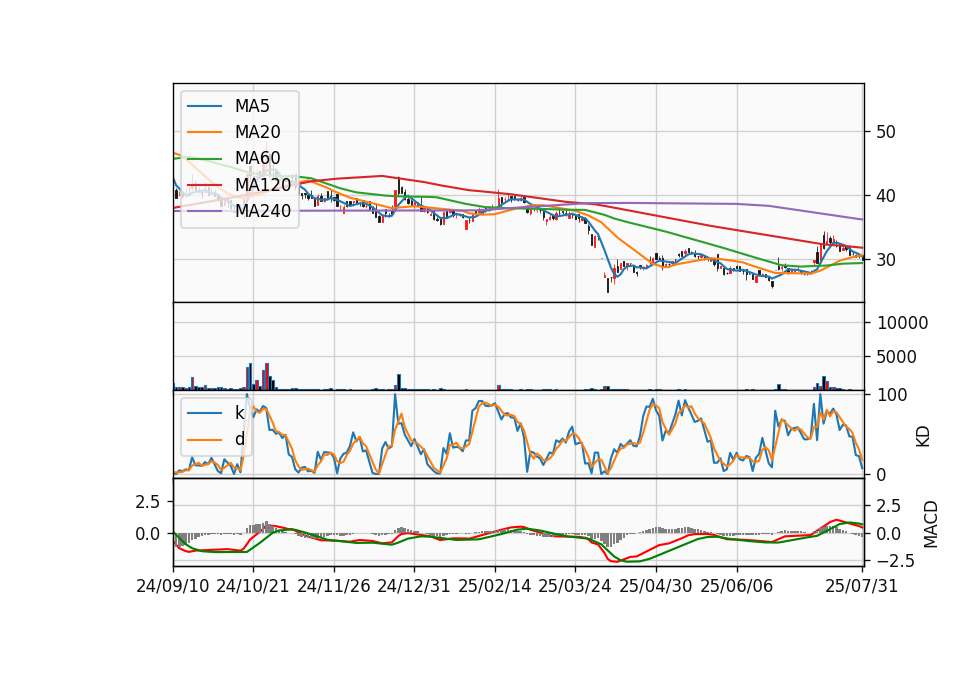Image resolution: width=960 pixels, height=690 pixels.
Task: Click the 25/03/24 date label
Action: click(x=575, y=586)
